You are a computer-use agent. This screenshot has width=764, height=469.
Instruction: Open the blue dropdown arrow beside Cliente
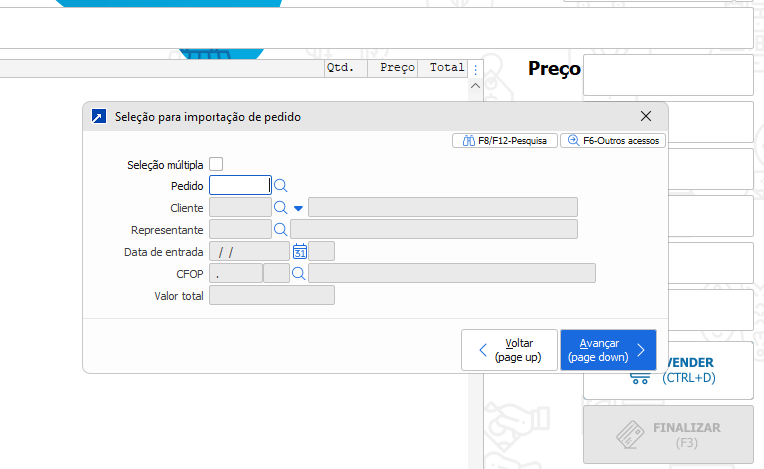(298, 208)
